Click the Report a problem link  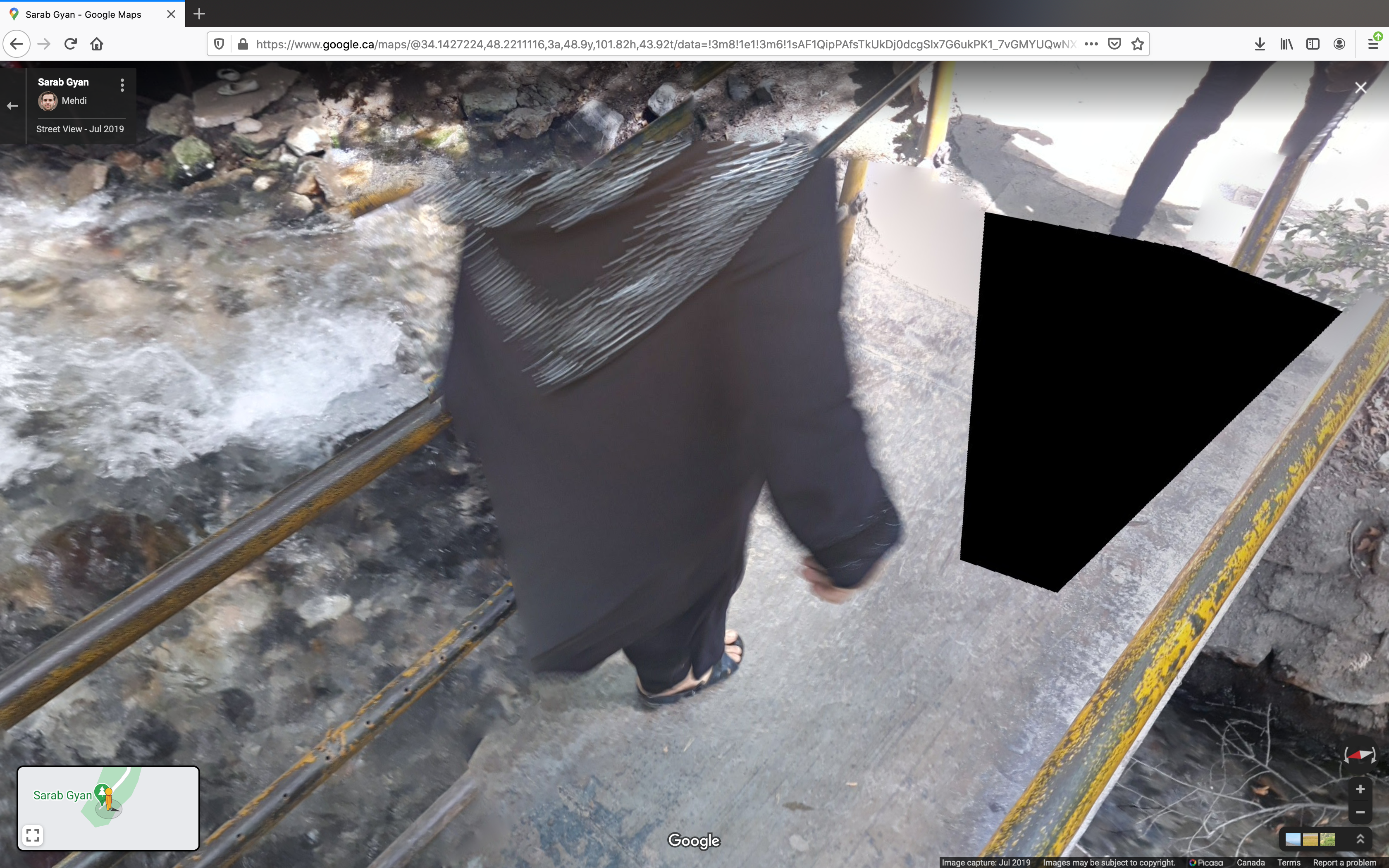1344,862
